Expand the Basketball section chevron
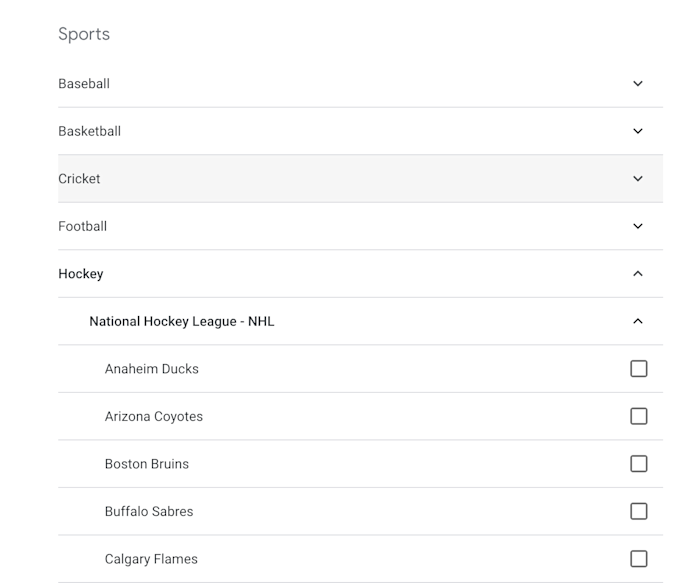Image resolution: width=700 pixels, height=583 pixels. tap(638, 131)
